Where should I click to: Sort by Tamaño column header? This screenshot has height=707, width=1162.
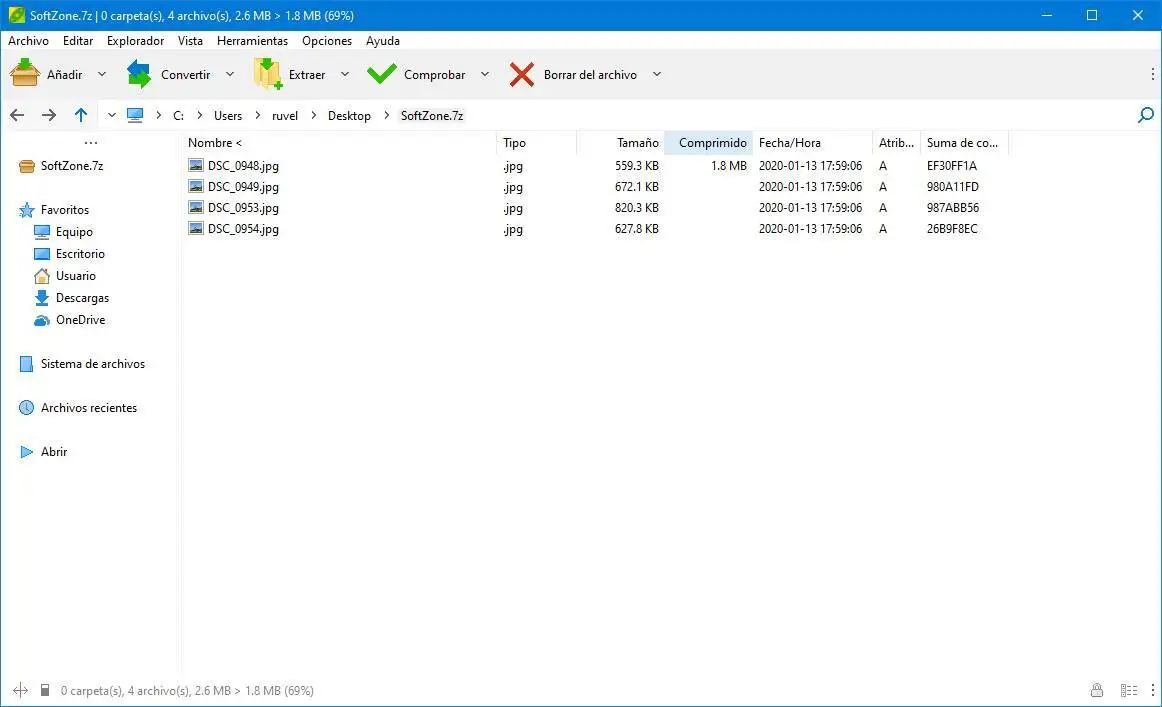[637, 142]
